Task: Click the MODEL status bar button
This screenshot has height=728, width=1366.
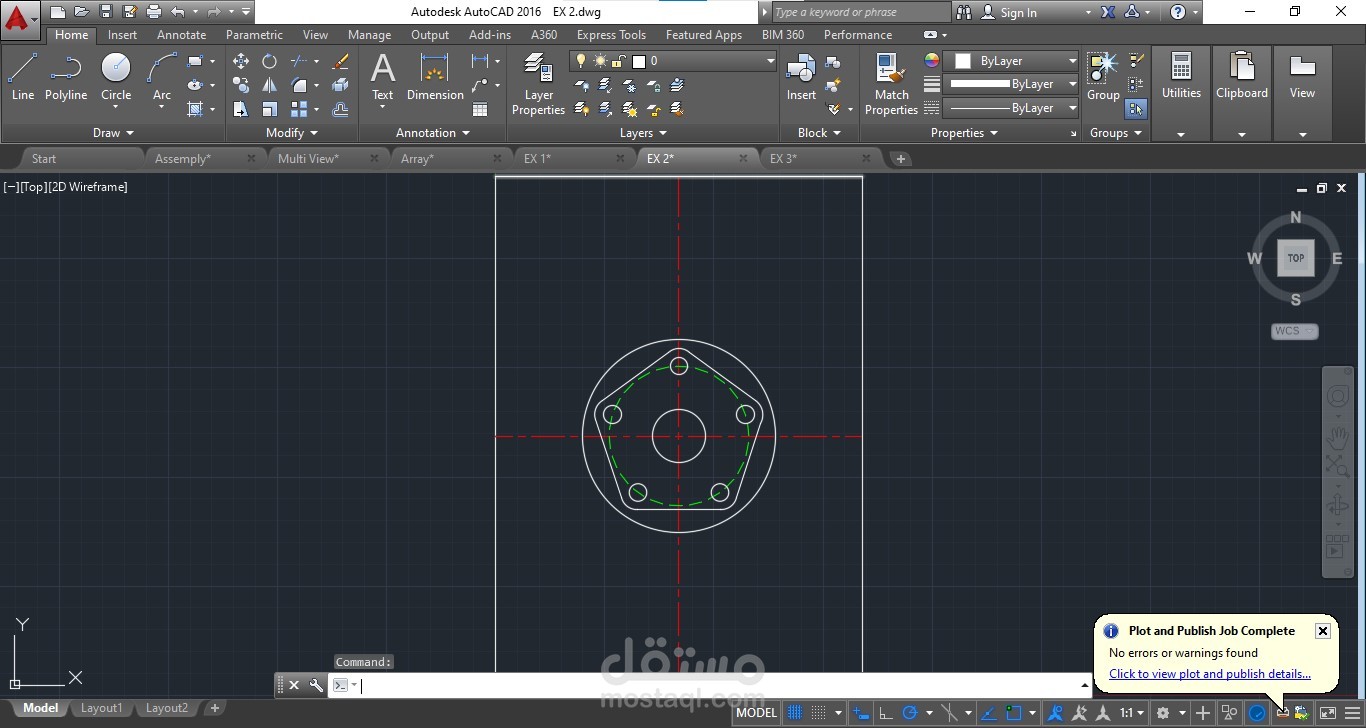Action: coord(756,713)
